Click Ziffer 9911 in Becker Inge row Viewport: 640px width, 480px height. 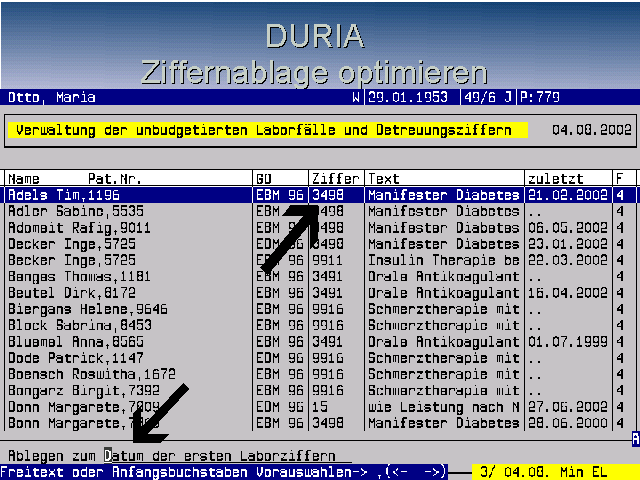tap(327, 260)
